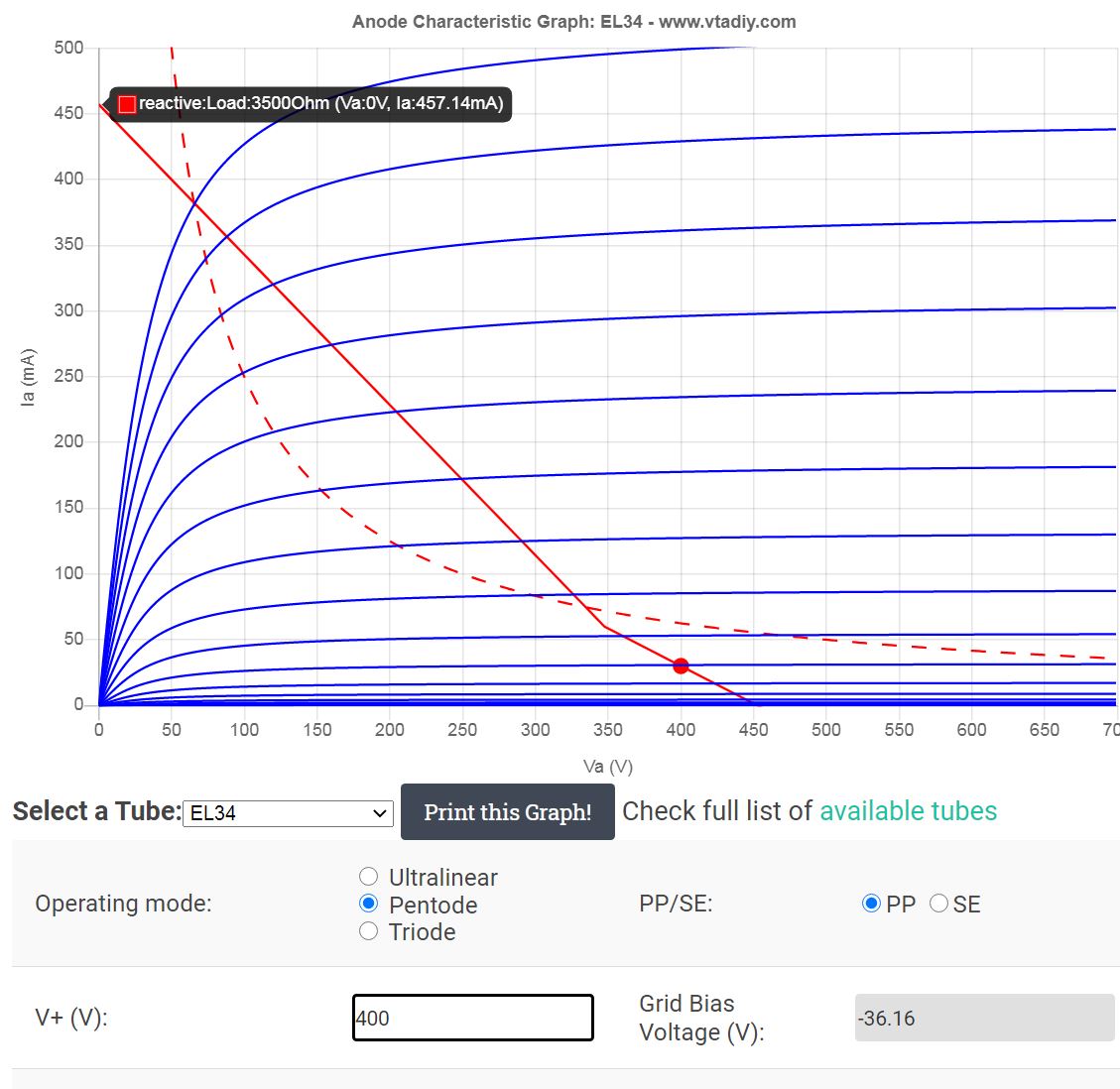Open the Select a Tube dropdown
Screen dimensions: 1120x1089
point(288,813)
